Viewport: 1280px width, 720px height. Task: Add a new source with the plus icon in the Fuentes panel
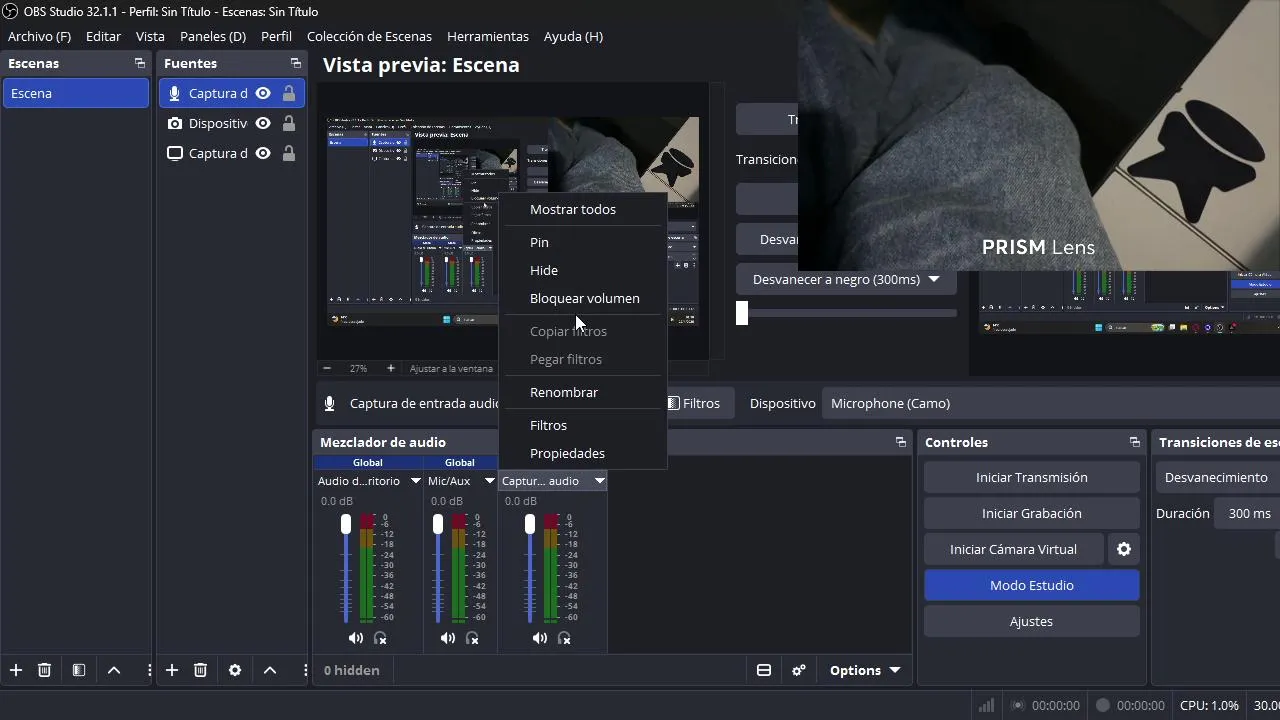(x=172, y=670)
